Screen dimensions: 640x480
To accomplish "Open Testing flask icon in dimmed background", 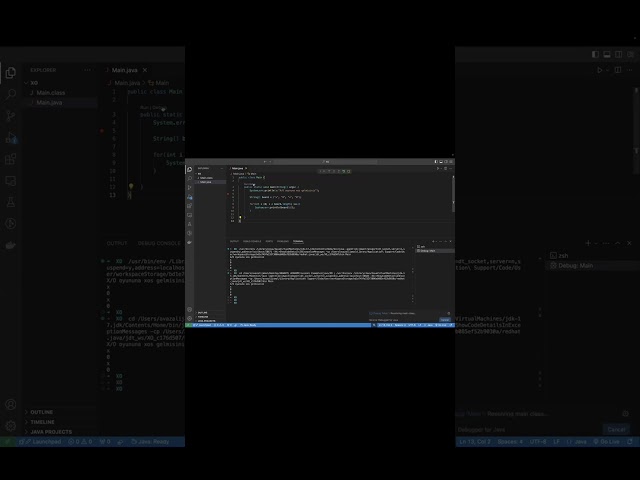I will (x=11, y=202).
